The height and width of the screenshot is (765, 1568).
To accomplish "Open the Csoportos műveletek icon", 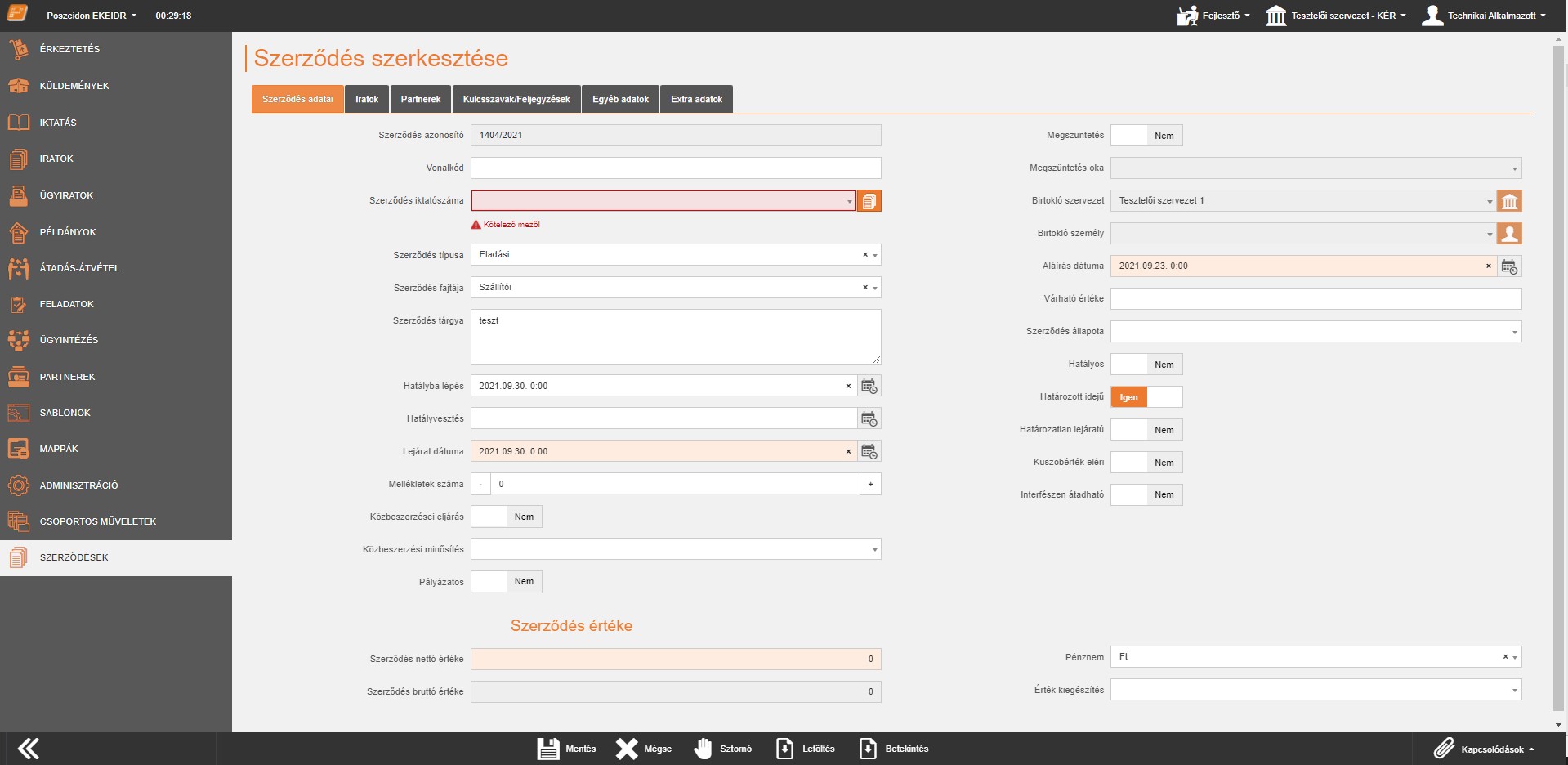I will (18, 521).
